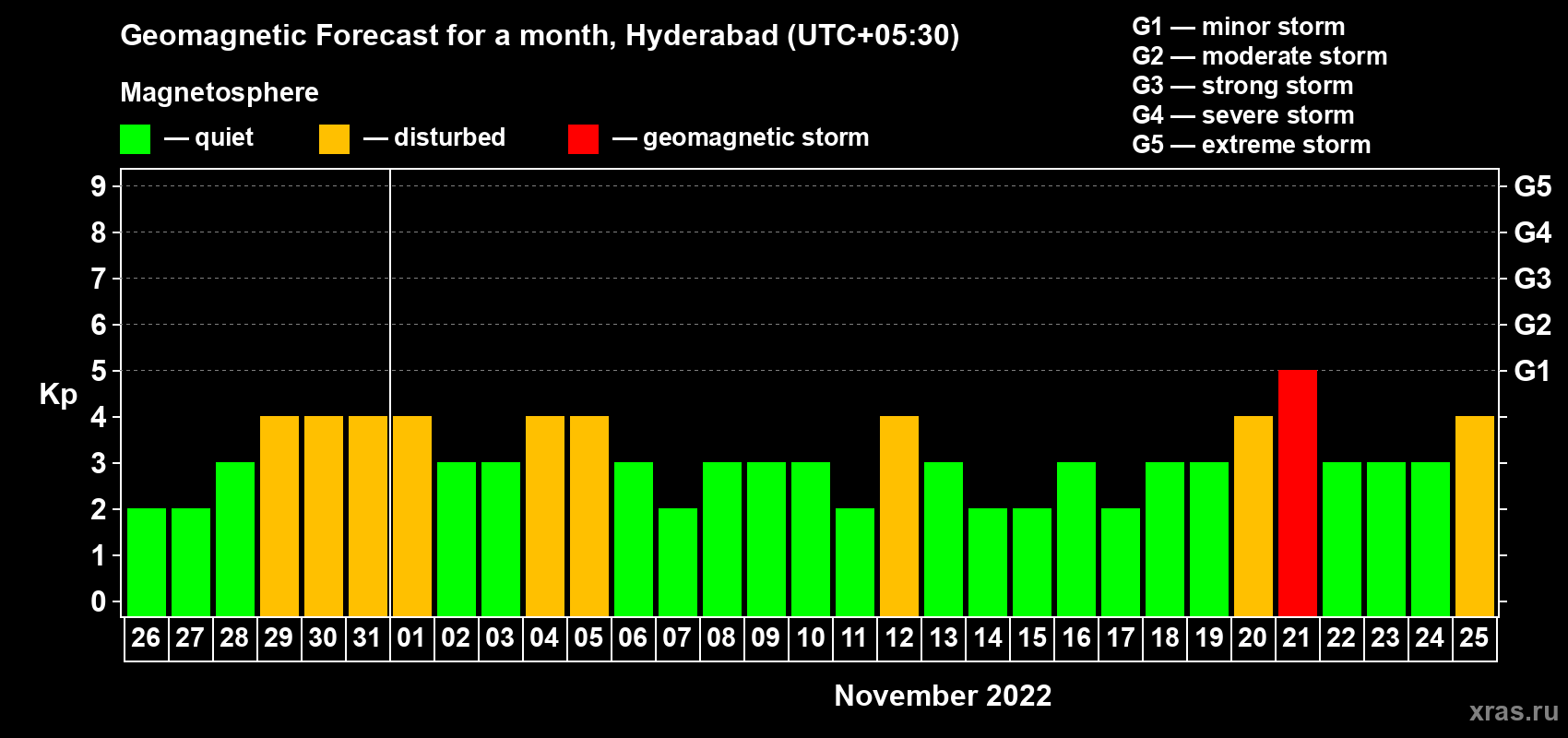Image resolution: width=1568 pixels, height=738 pixels.
Task: Click 'G3 — strong storm' legend text
Action: point(1242,86)
